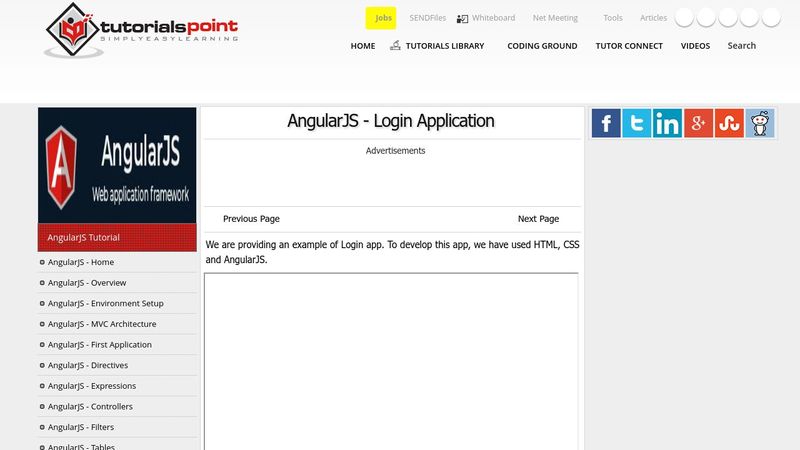The height and width of the screenshot is (450, 800).
Task: Click the Twitter share icon
Action: (637, 123)
